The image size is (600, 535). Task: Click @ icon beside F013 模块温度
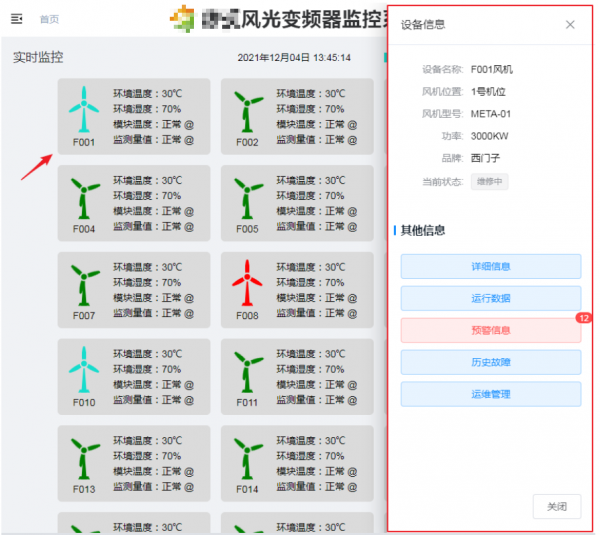[x=189, y=472]
